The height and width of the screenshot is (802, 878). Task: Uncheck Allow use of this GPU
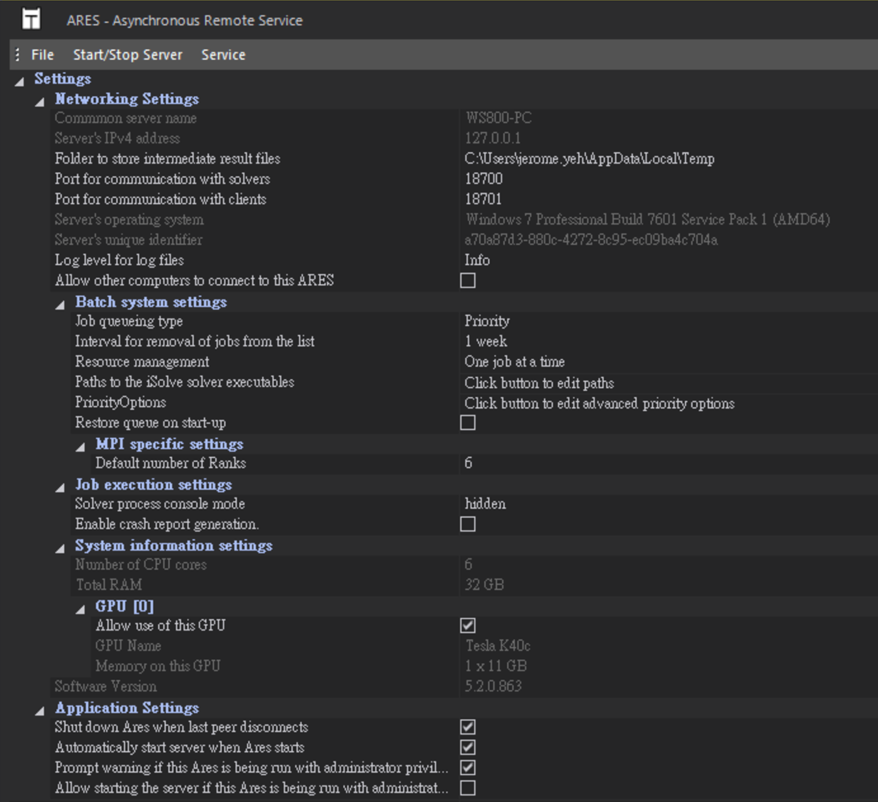coord(468,626)
